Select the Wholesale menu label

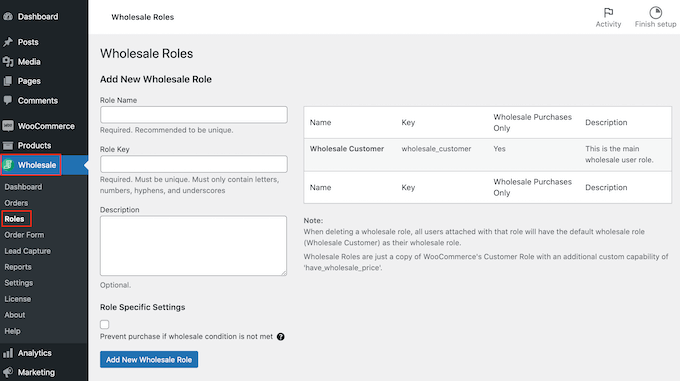pyautogui.click(x=37, y=165)
